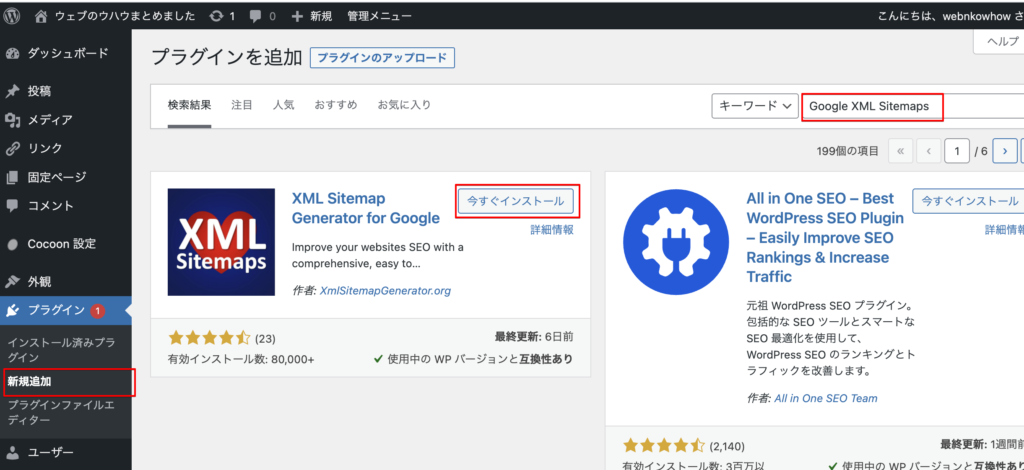Click the 投稿 pin icon in the sidebar
This screenshot has height=470, width=1024.
(12, 91)
